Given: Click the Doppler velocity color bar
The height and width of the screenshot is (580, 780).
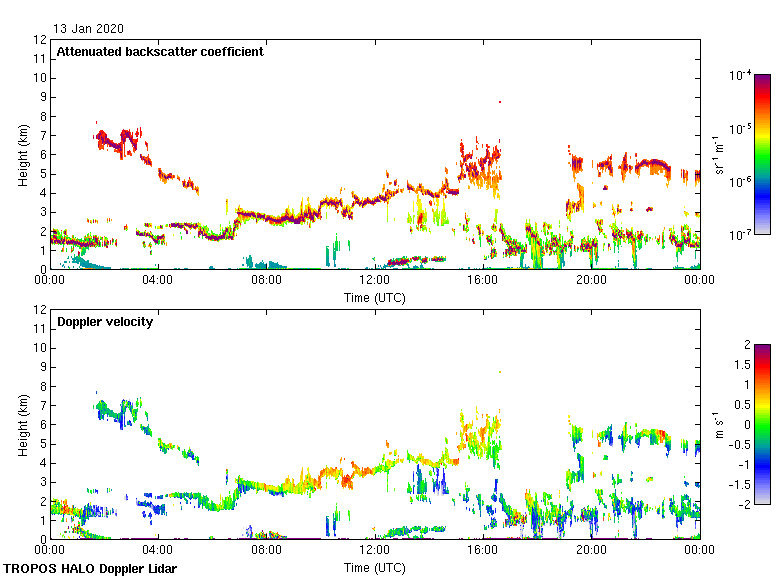Looking at the screenshot, I should click(762, 424).
